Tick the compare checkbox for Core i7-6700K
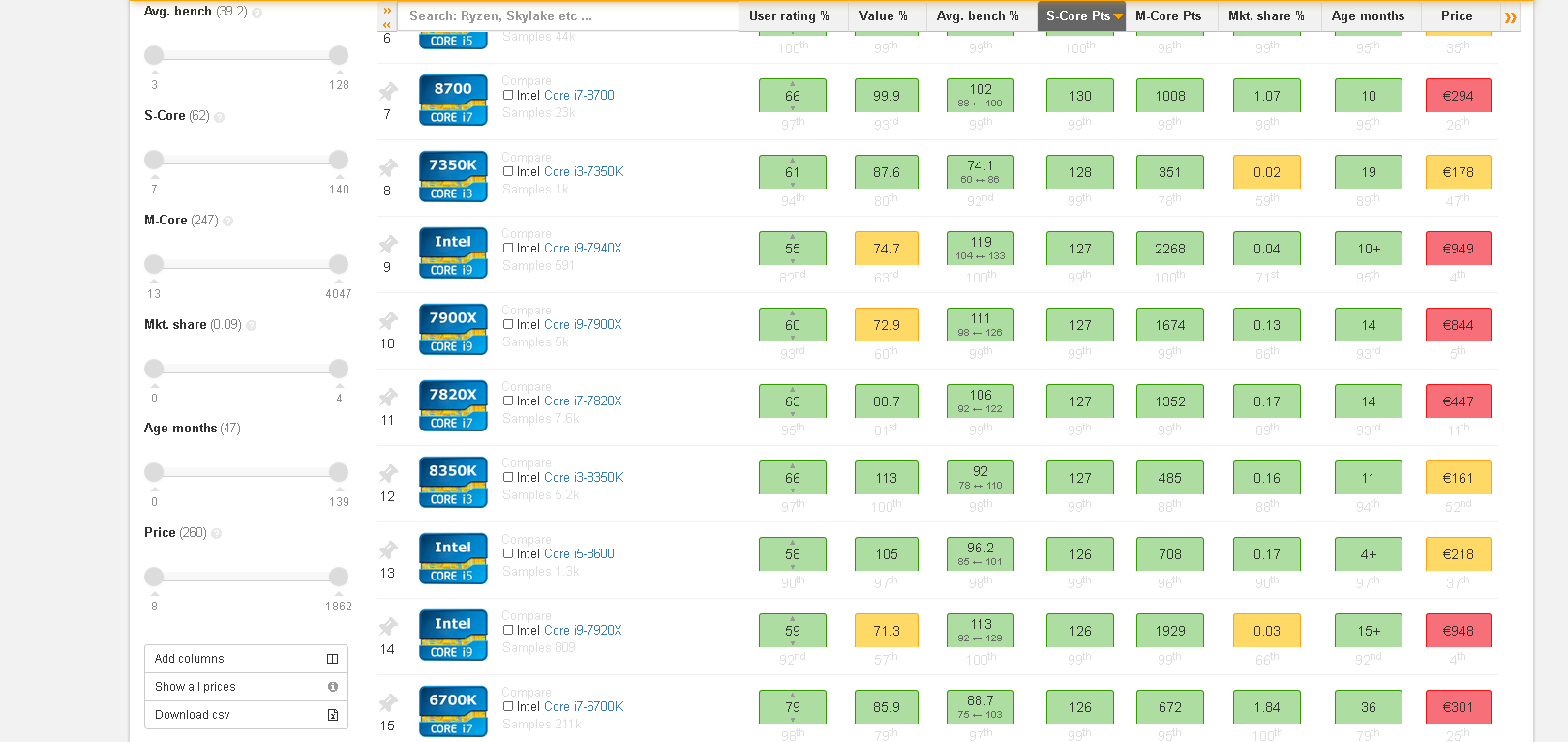The image size is (1568, 742). [x=508, y=706]
